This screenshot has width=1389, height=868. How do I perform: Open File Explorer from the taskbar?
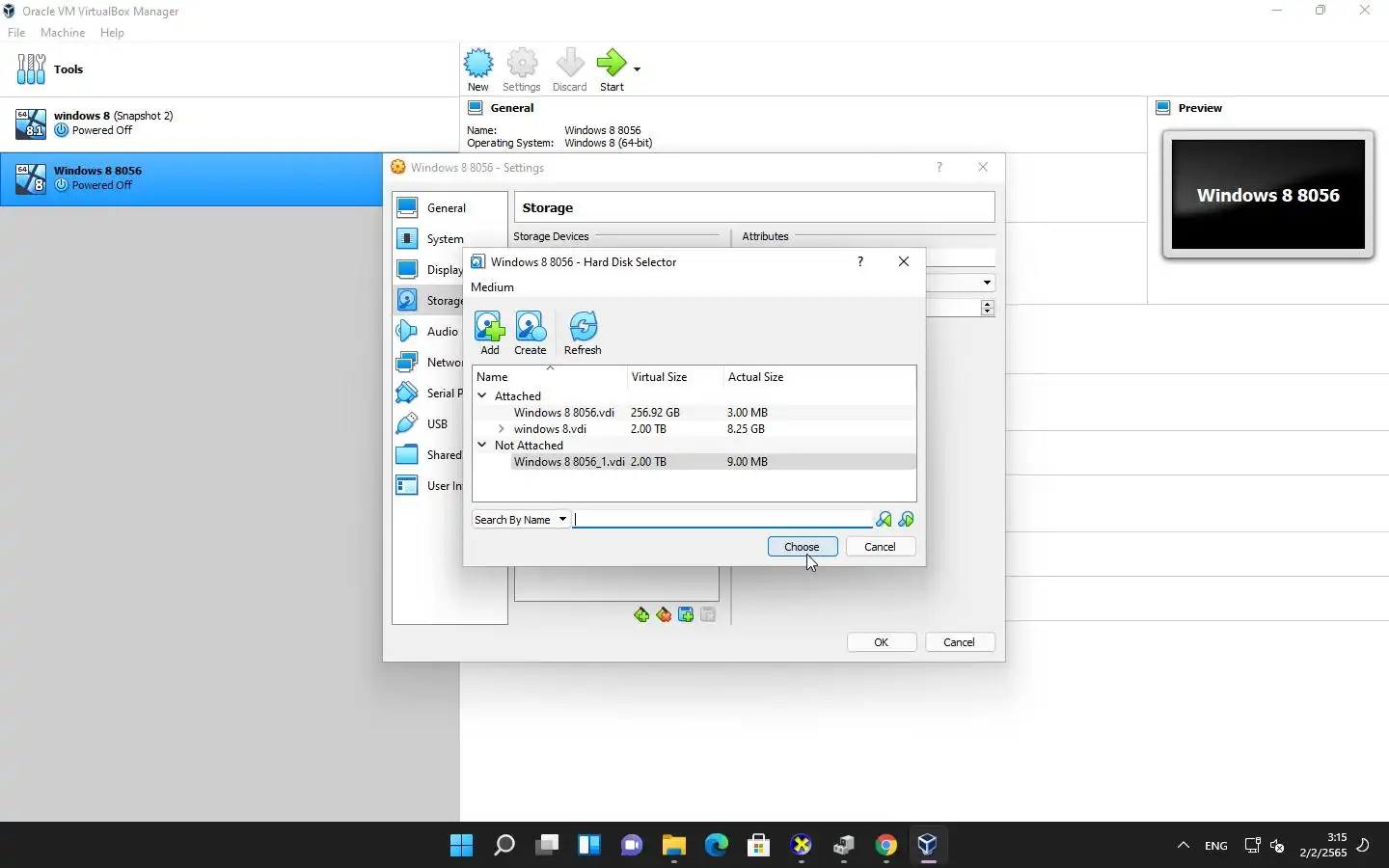[674, 846]
